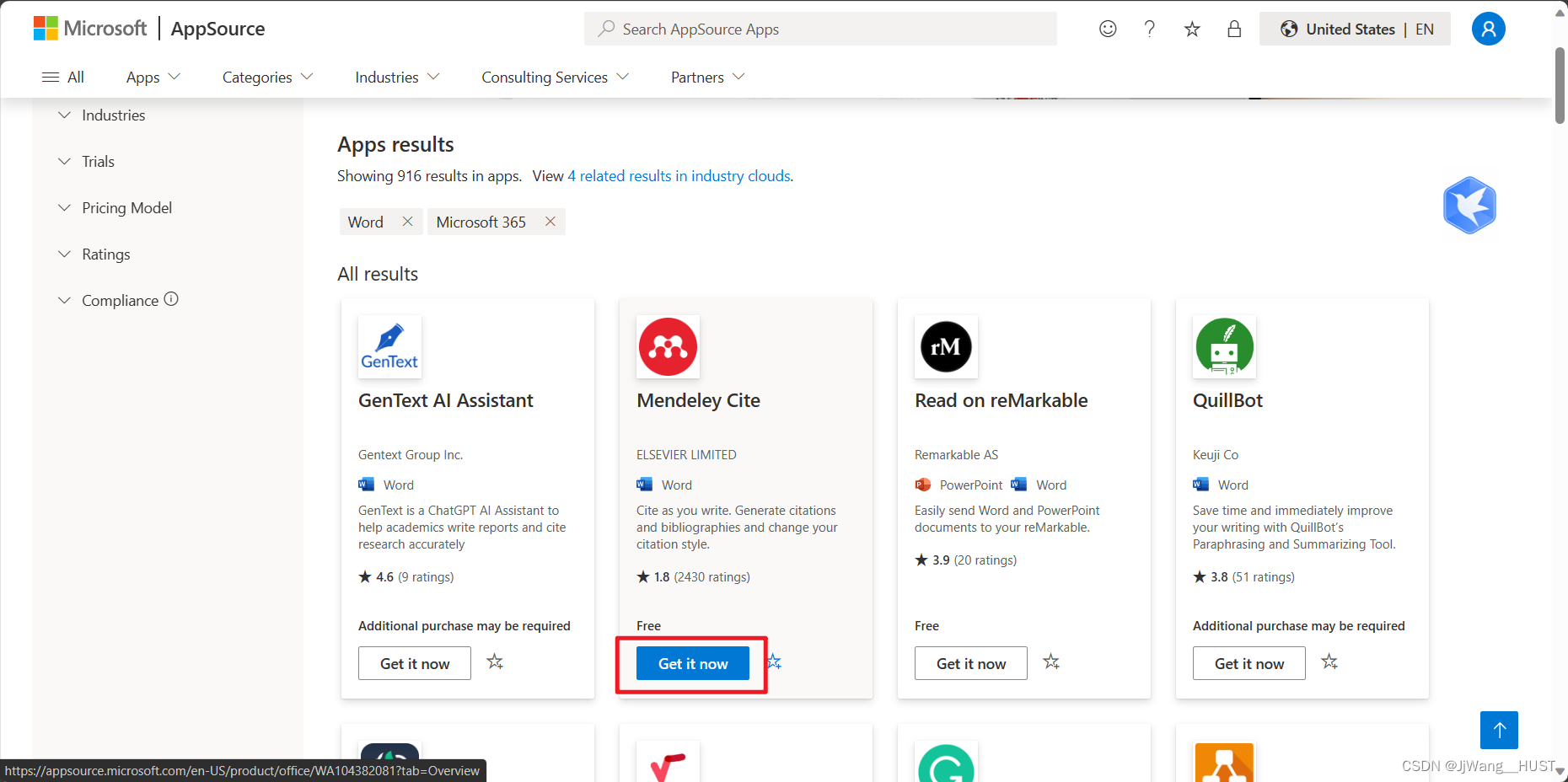Screen dimensions: 1568x782
Task: Save GenText AI Assistant to favorites
Action: 495,662
